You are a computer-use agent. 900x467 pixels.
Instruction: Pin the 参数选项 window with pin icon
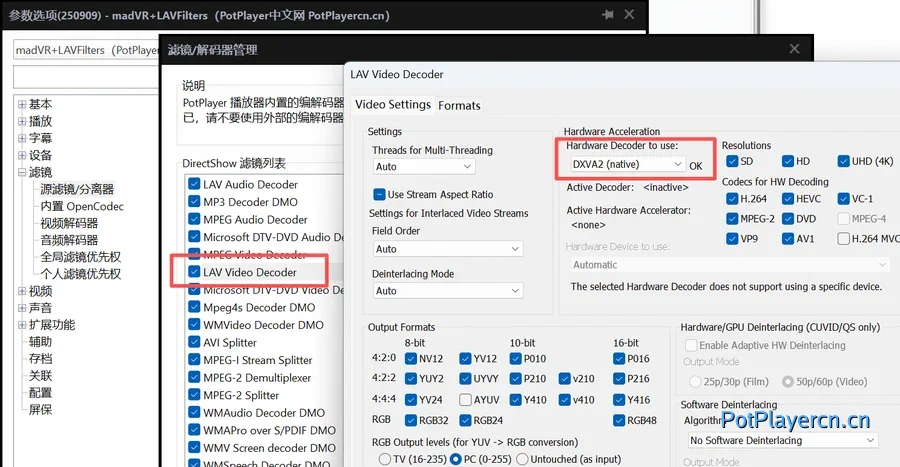(607, 15)
